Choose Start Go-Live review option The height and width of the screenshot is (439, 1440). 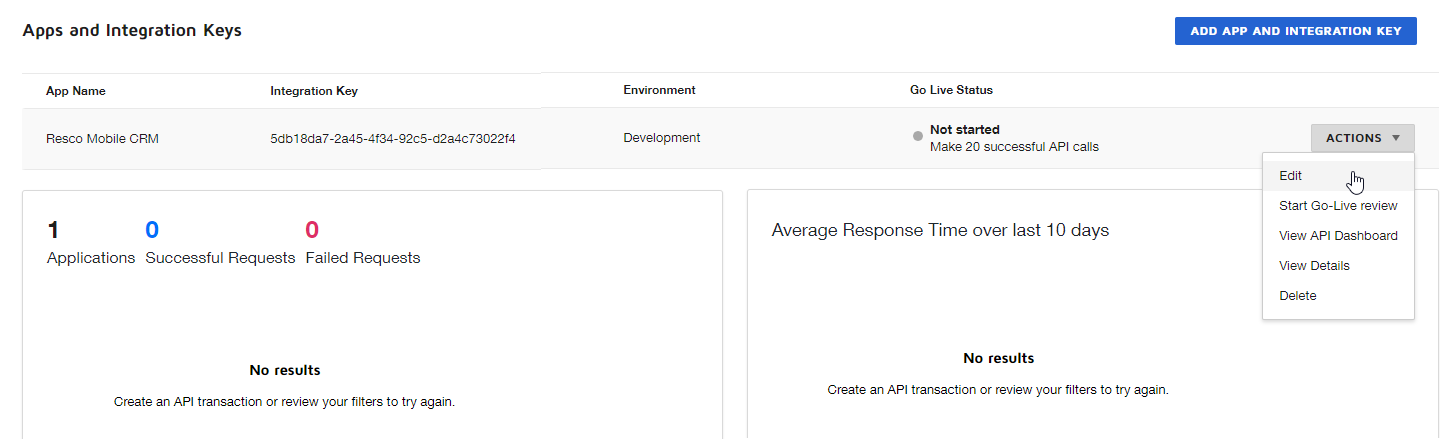click(1338, 206)
